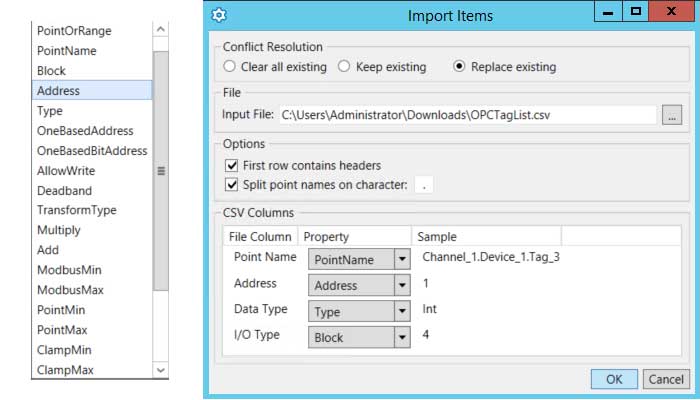Click the Cancel button

(x=666, y=379)
